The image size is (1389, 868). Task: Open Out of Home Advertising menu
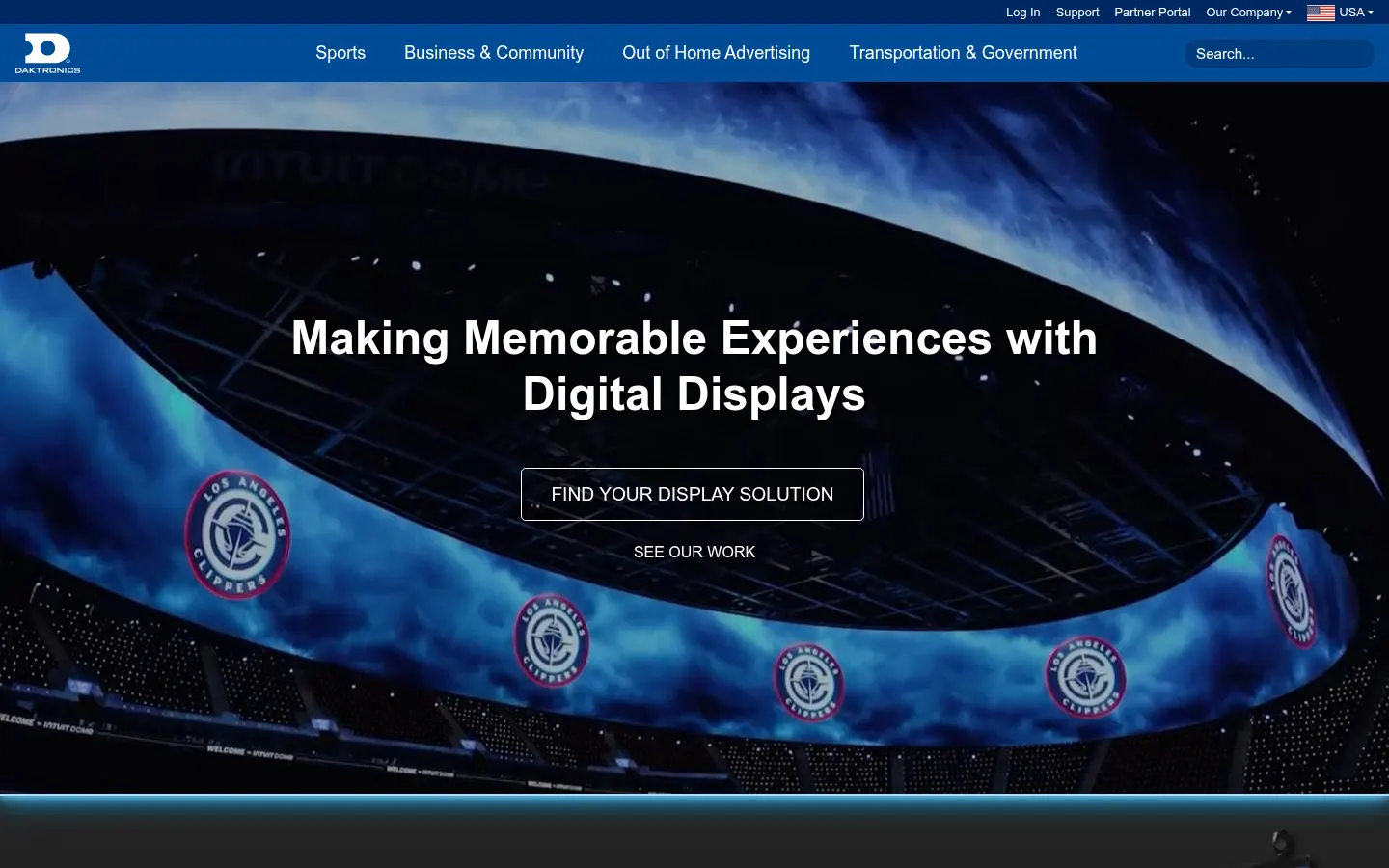pos(716,53)
